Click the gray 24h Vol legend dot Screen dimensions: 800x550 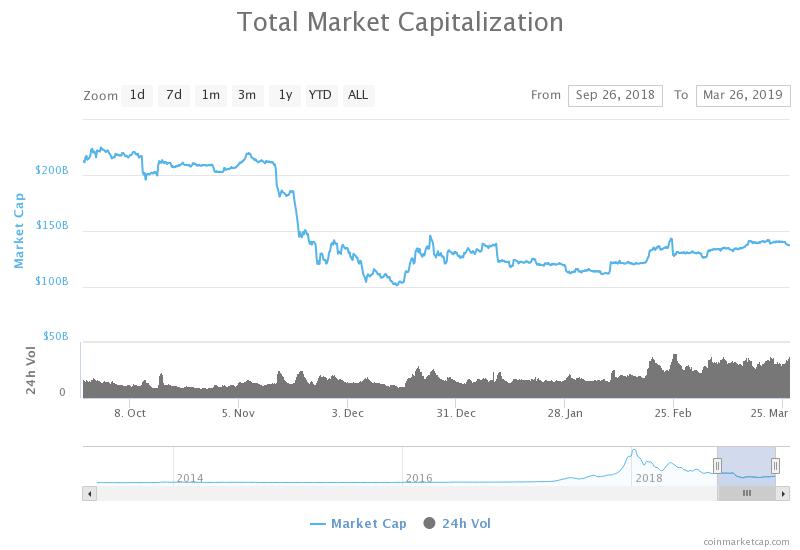click(x=430, y=523)
